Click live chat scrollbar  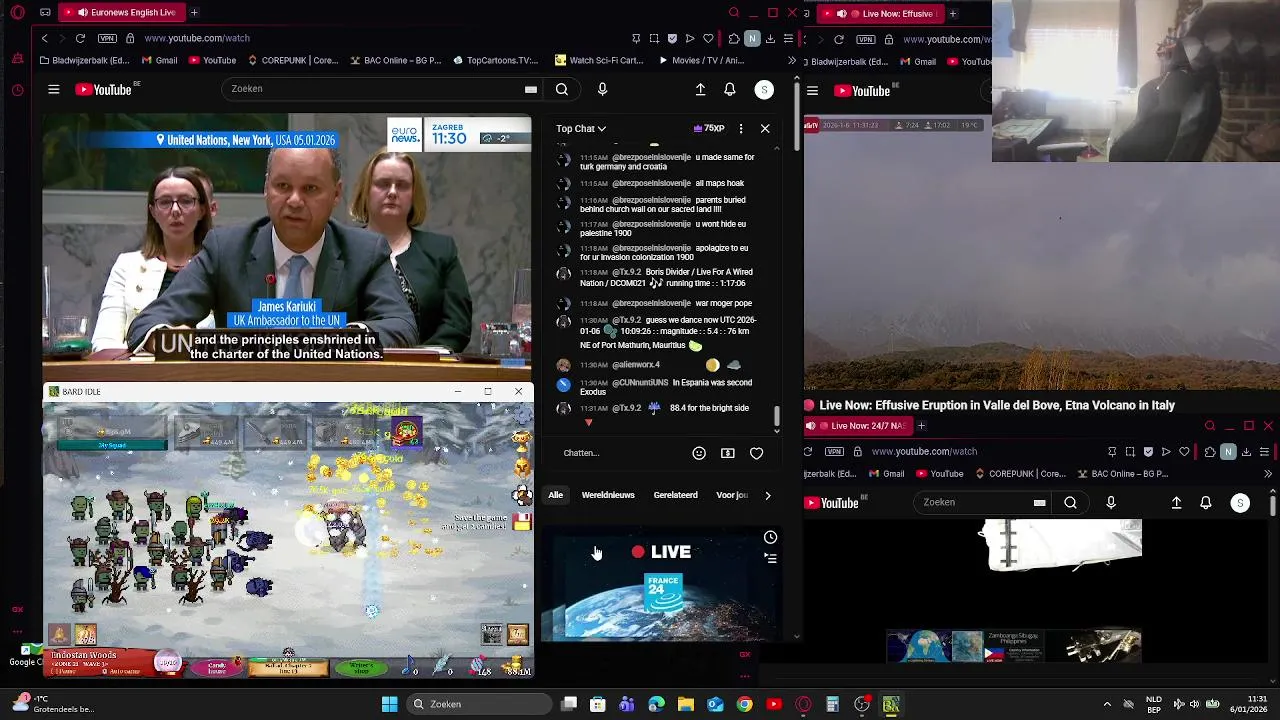point(776,417)
